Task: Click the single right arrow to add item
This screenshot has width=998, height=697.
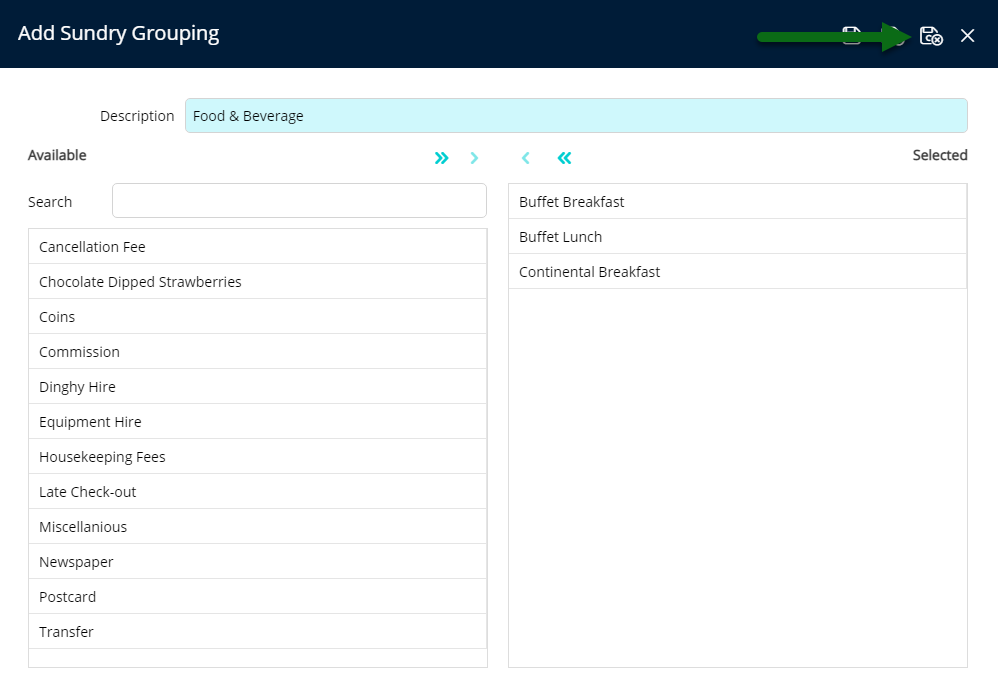Action: [474, 158]
